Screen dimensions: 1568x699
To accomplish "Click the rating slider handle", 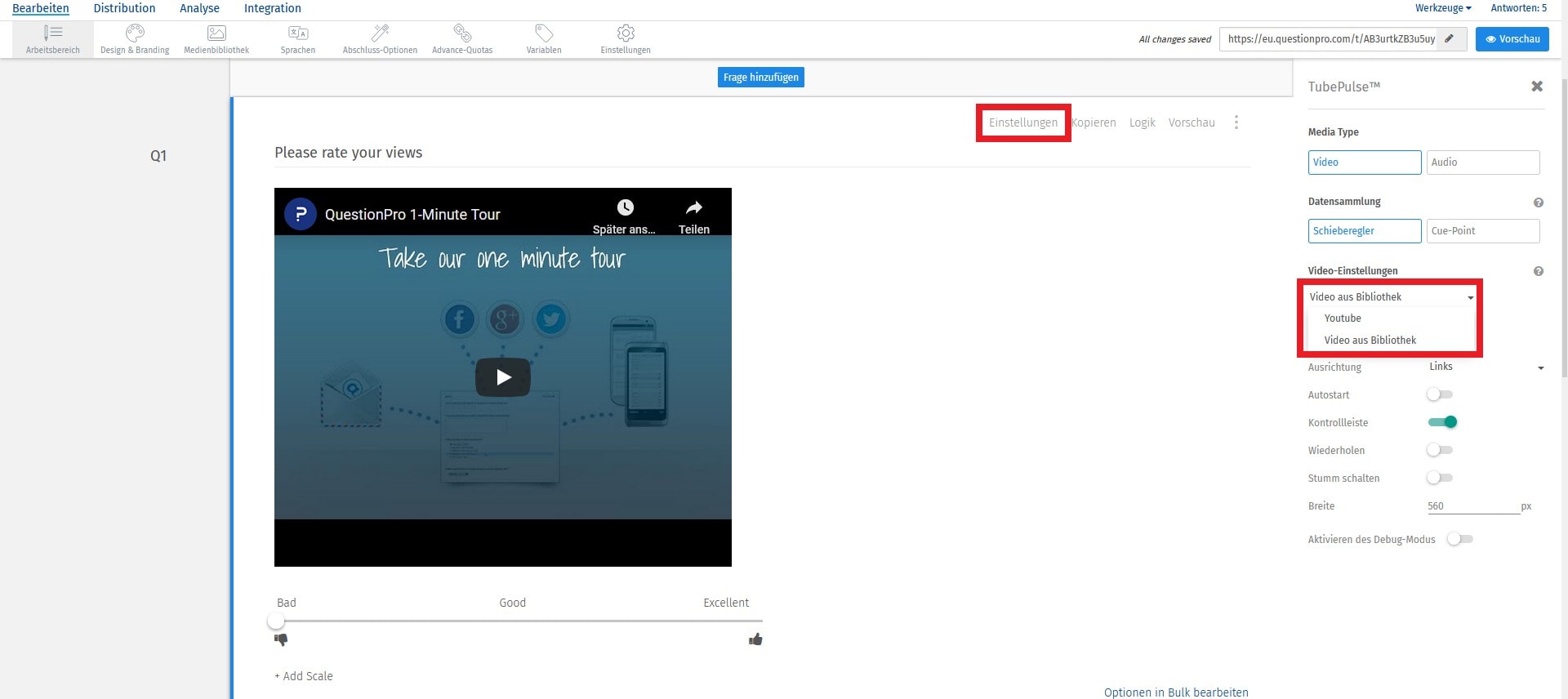I will [x=276, y=621].
